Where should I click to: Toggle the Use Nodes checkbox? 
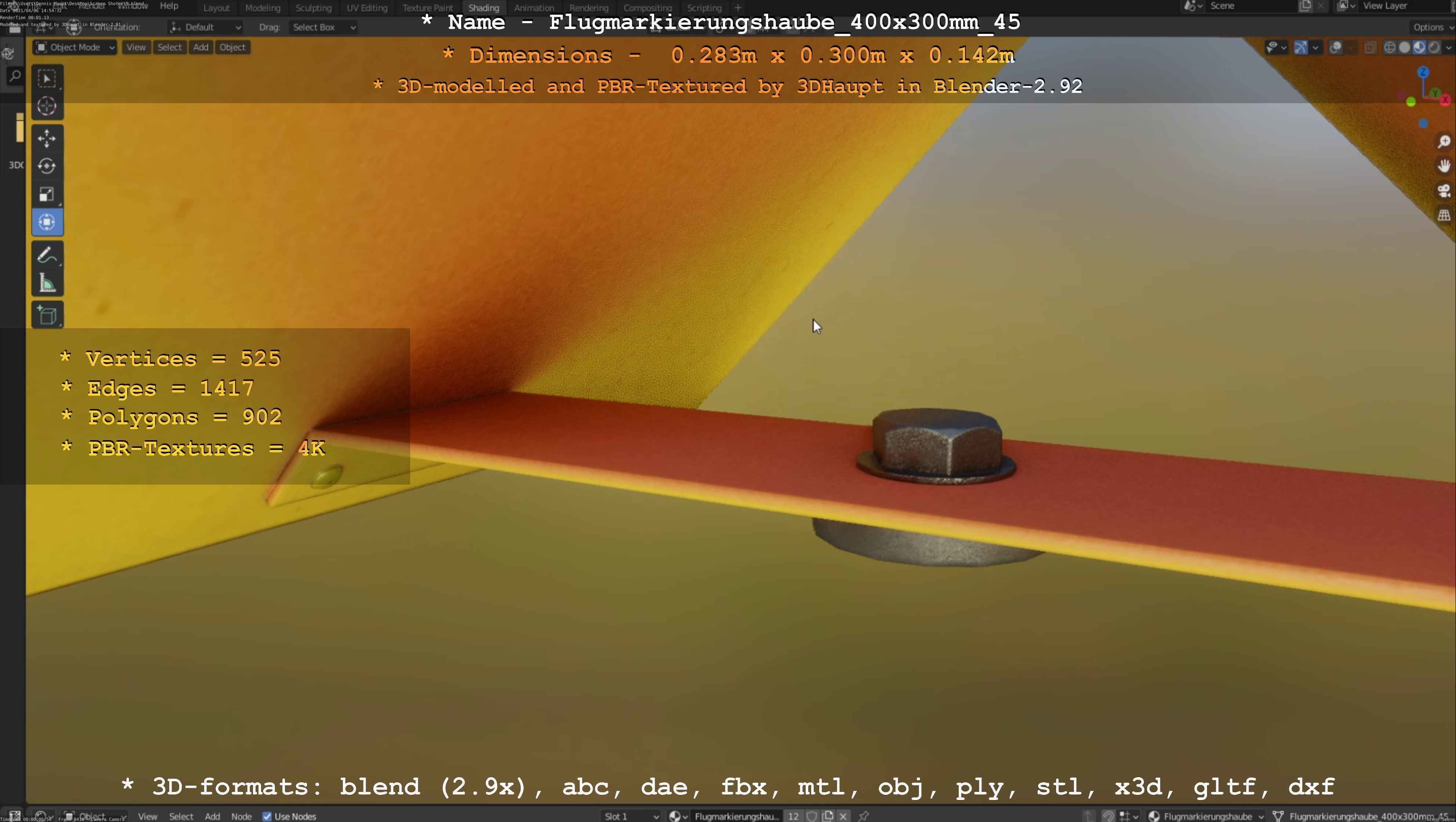tap(267, 816)
